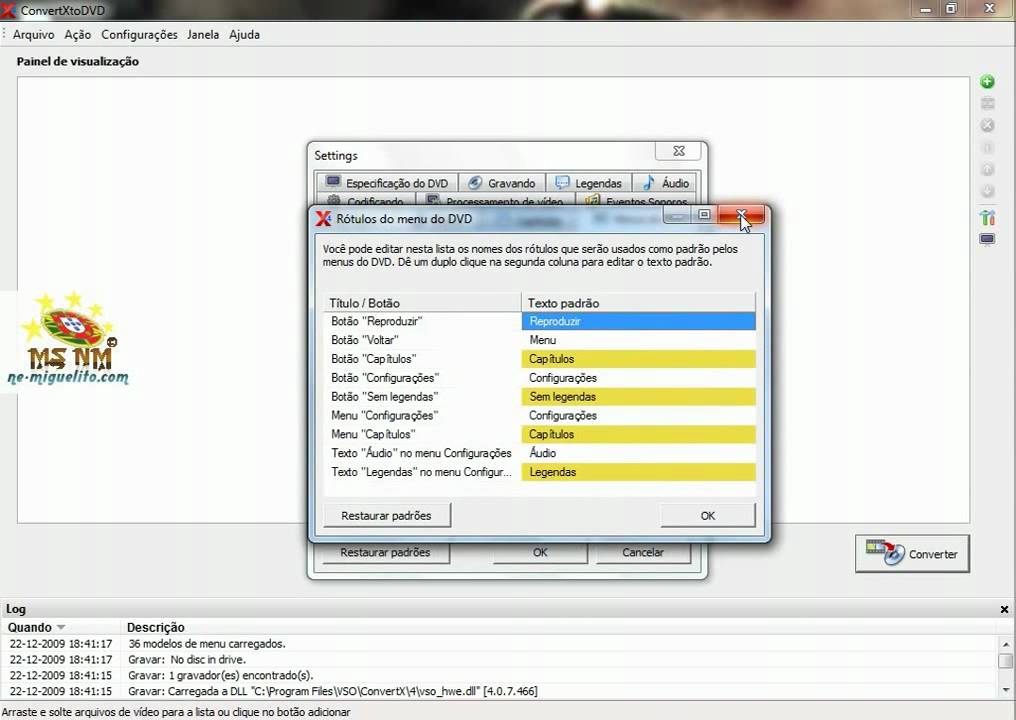Select row Botão "Sem legendas"
1016x720 pixels.
[422, 397]
